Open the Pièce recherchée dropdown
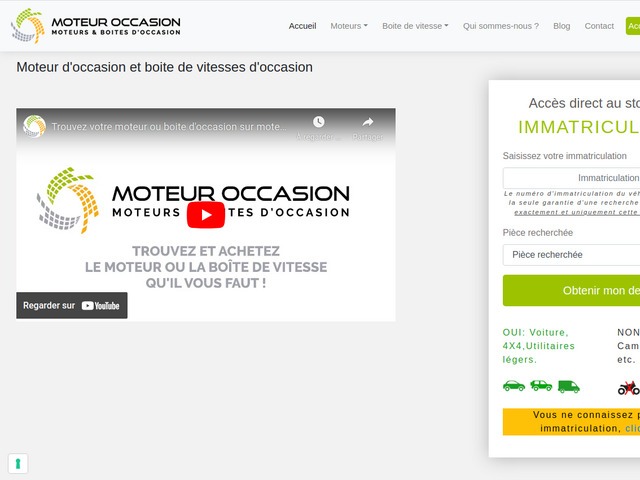The image size is (640, 480). (571, 255)
